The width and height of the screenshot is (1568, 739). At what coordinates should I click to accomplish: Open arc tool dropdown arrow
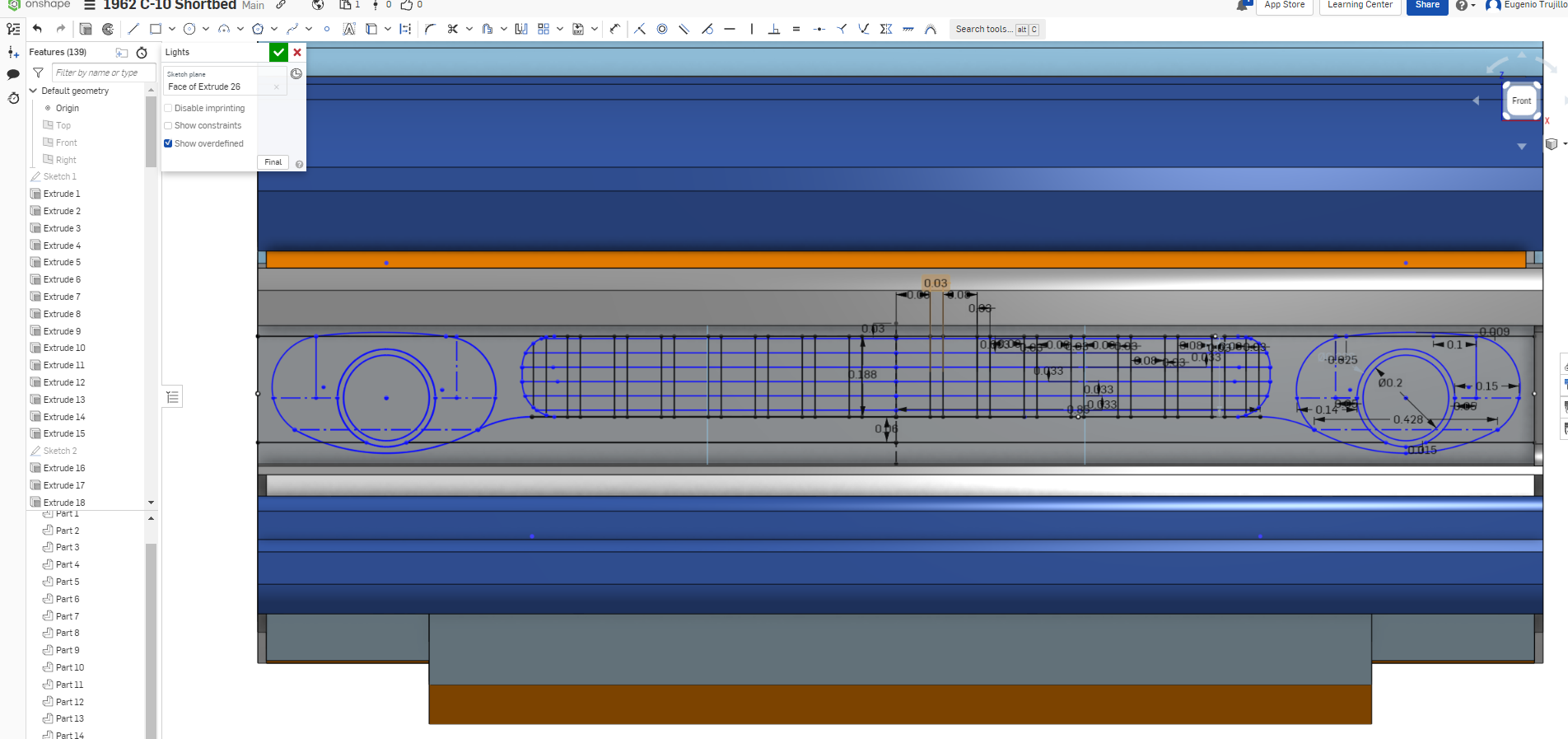(240, 29)
